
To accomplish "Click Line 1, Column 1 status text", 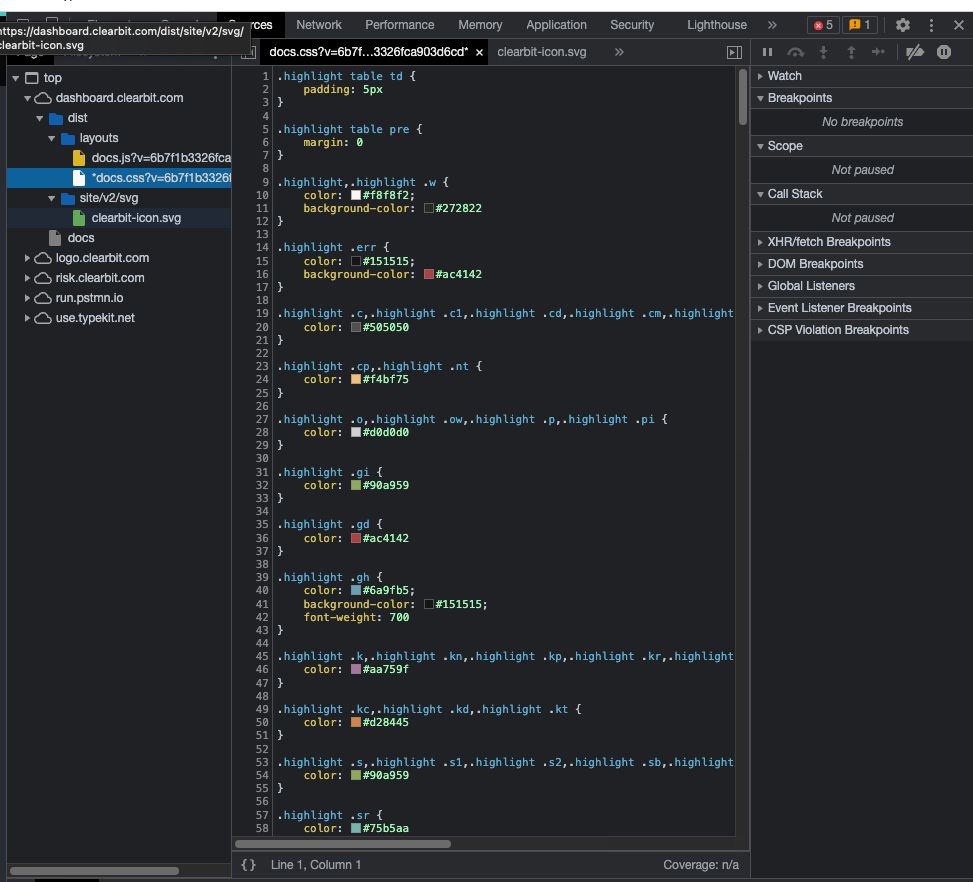I will (315, 865).
